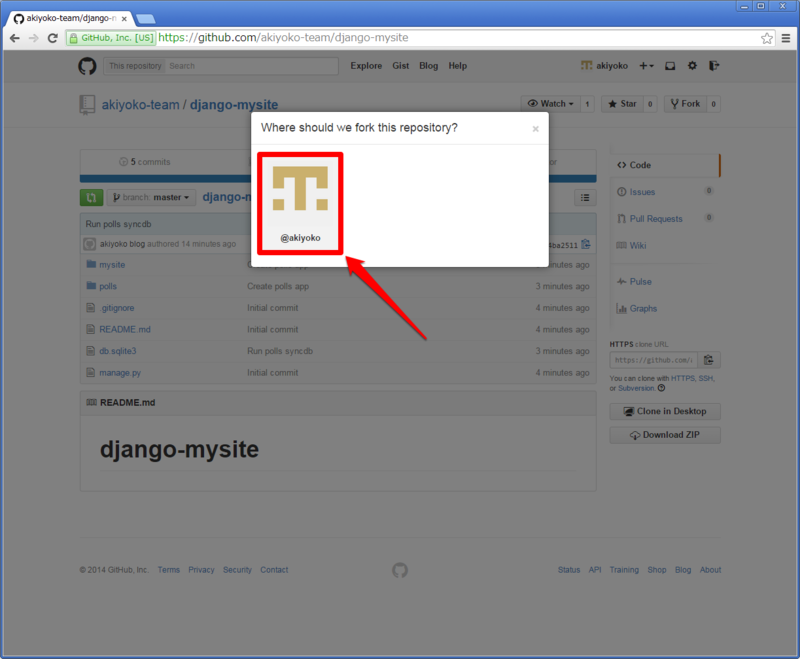The width and height of the screenshot is (800, 659).
Task: Click the Fork button
Action: [685, 104]
